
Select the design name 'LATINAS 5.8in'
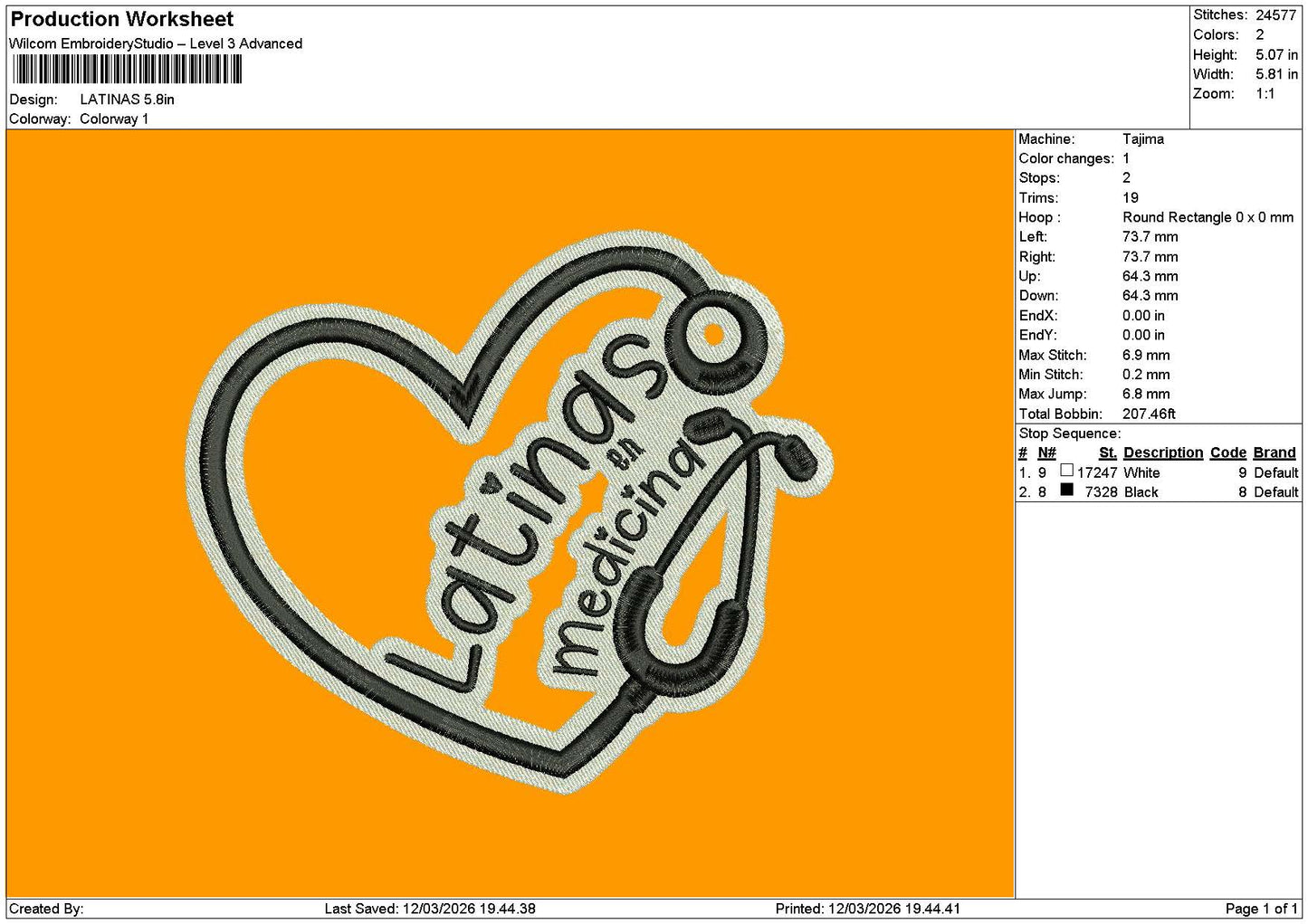[x=127, y=100]
